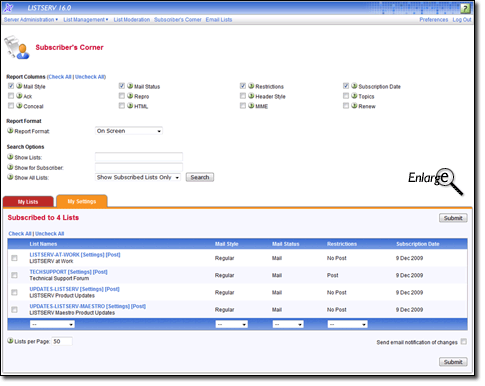Open the Restrictions bulk dropdown

(x=347, y=324)
